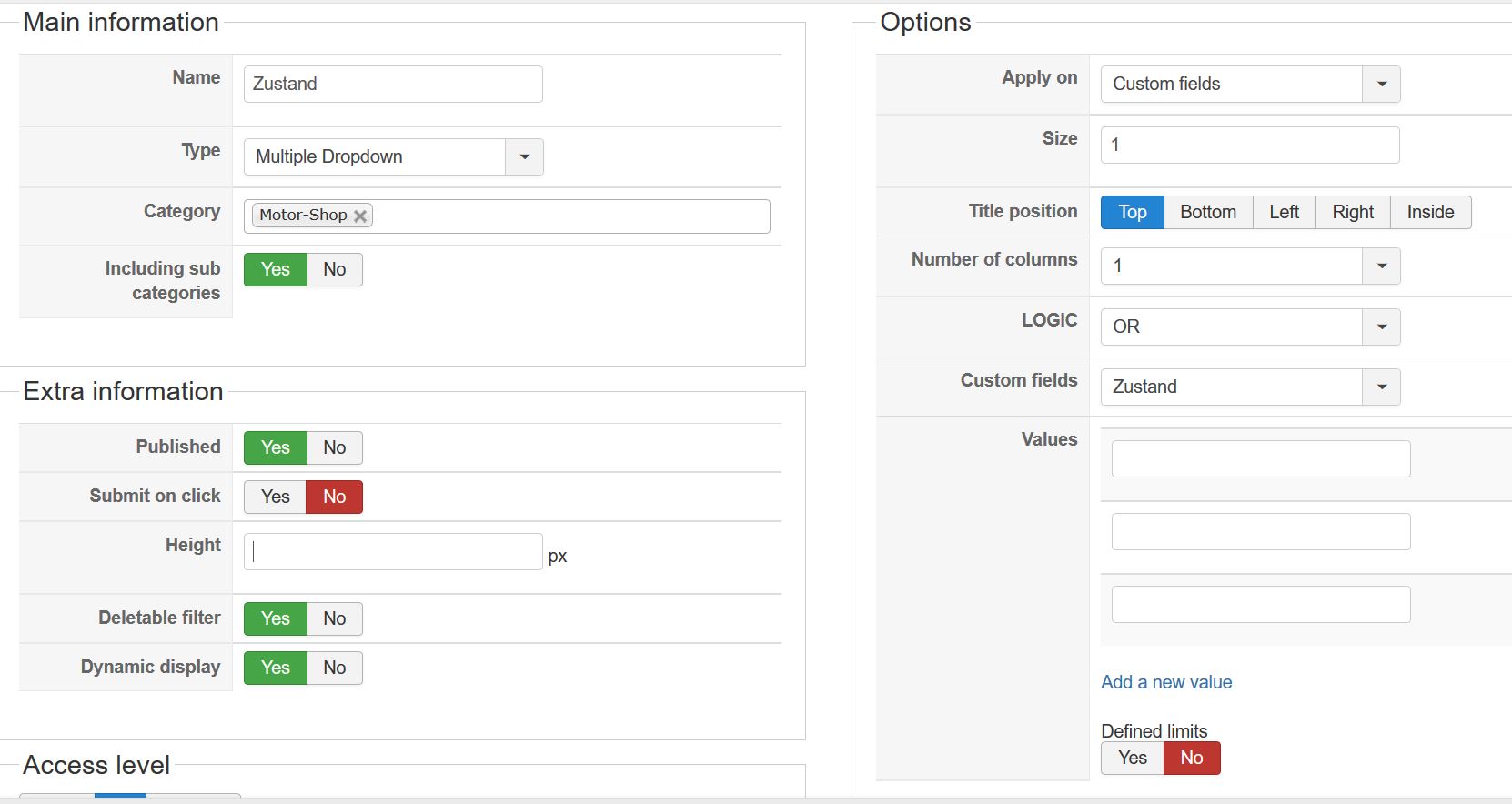Viewport: 1512px width, 804px height.
Task: Select Inside title position
Action: [x=1430, y=212]
